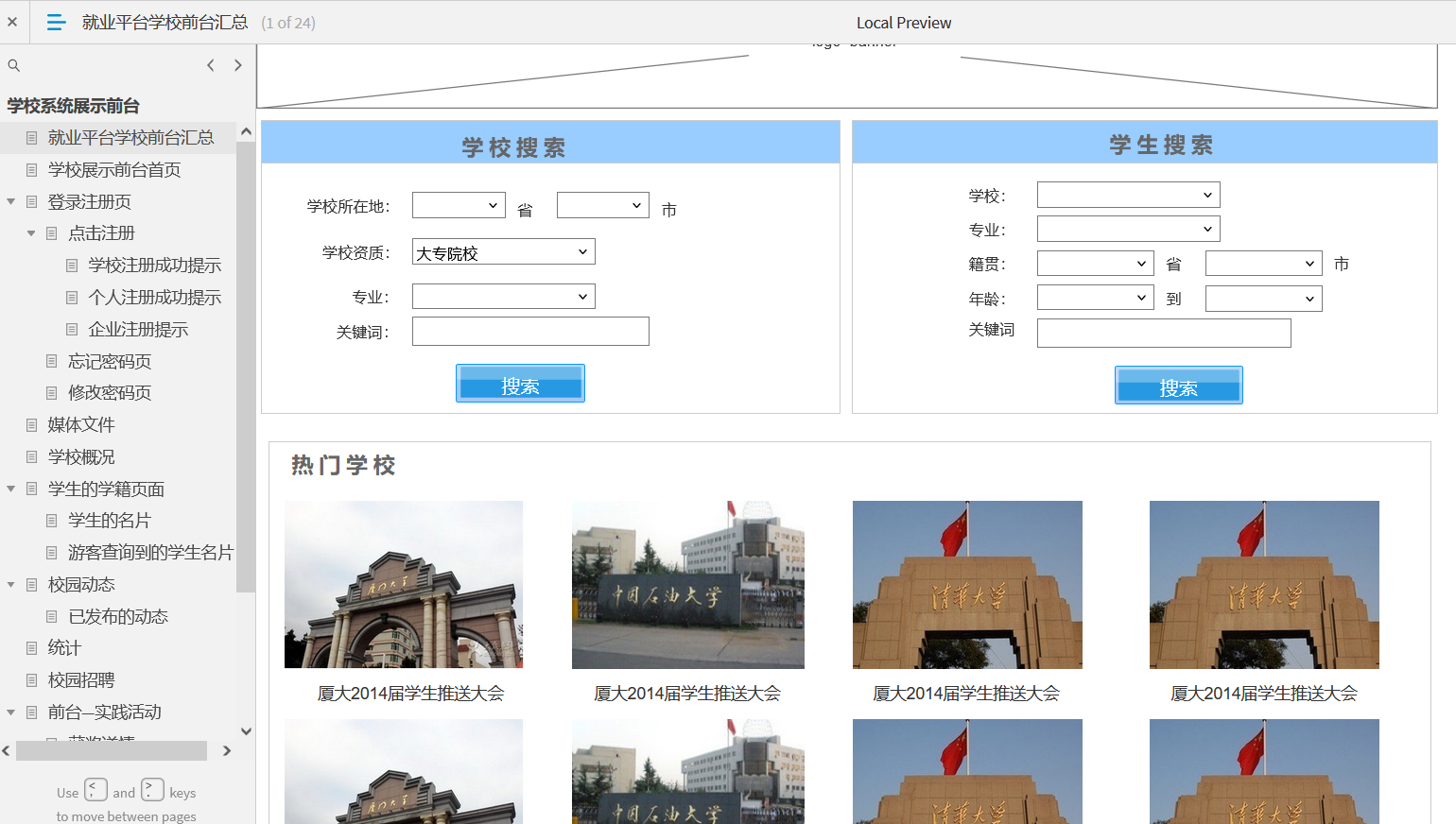Click caption under the 中国石油大学 photo
Viewport: 1456px width, 824px height.
(687, 694)
